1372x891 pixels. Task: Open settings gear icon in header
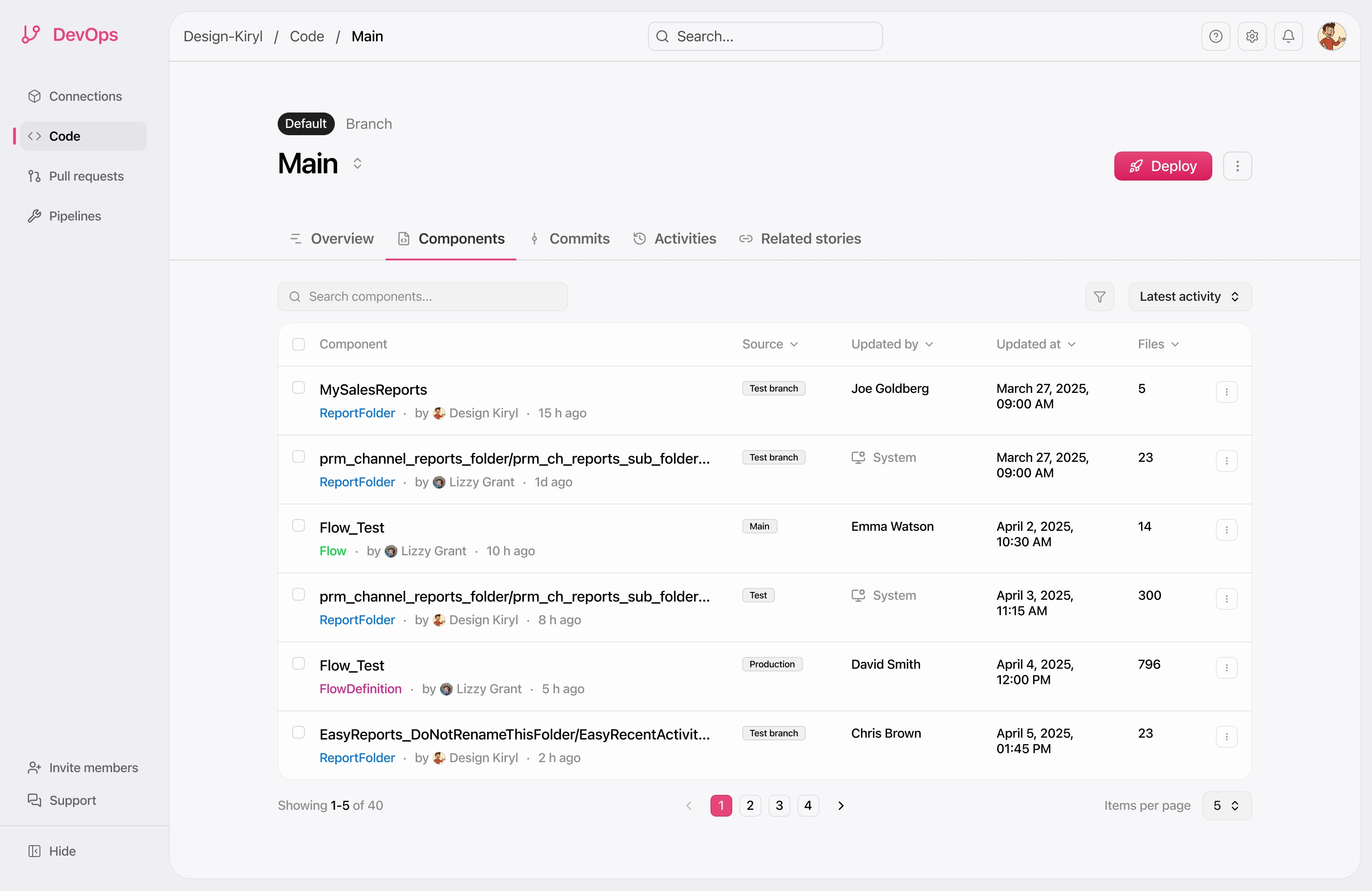click(x=1251, y=36)
